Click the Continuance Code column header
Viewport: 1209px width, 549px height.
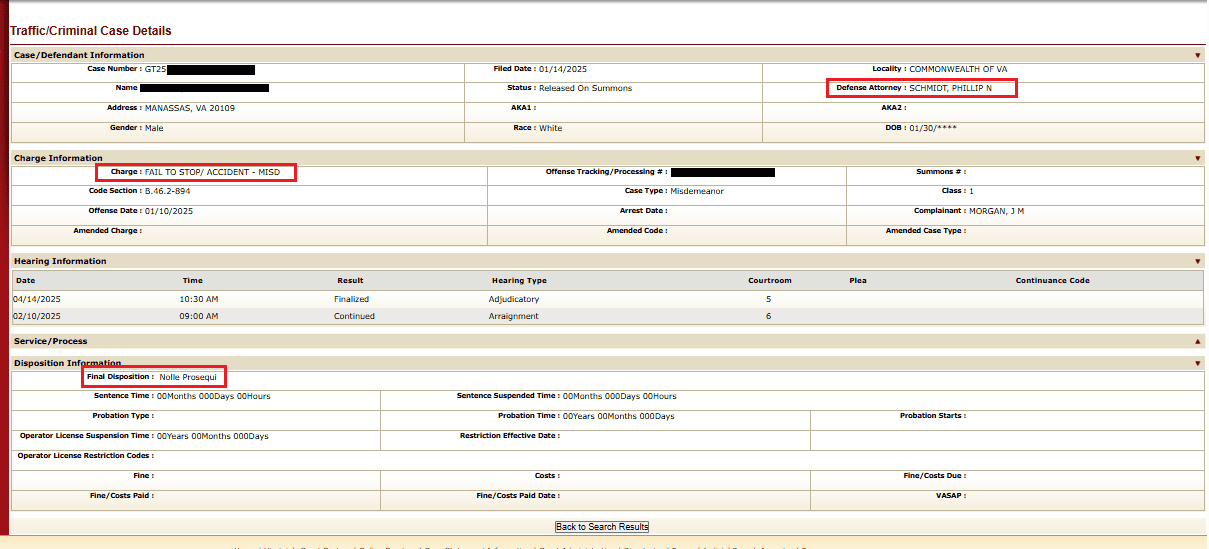tap(1052, 281)
